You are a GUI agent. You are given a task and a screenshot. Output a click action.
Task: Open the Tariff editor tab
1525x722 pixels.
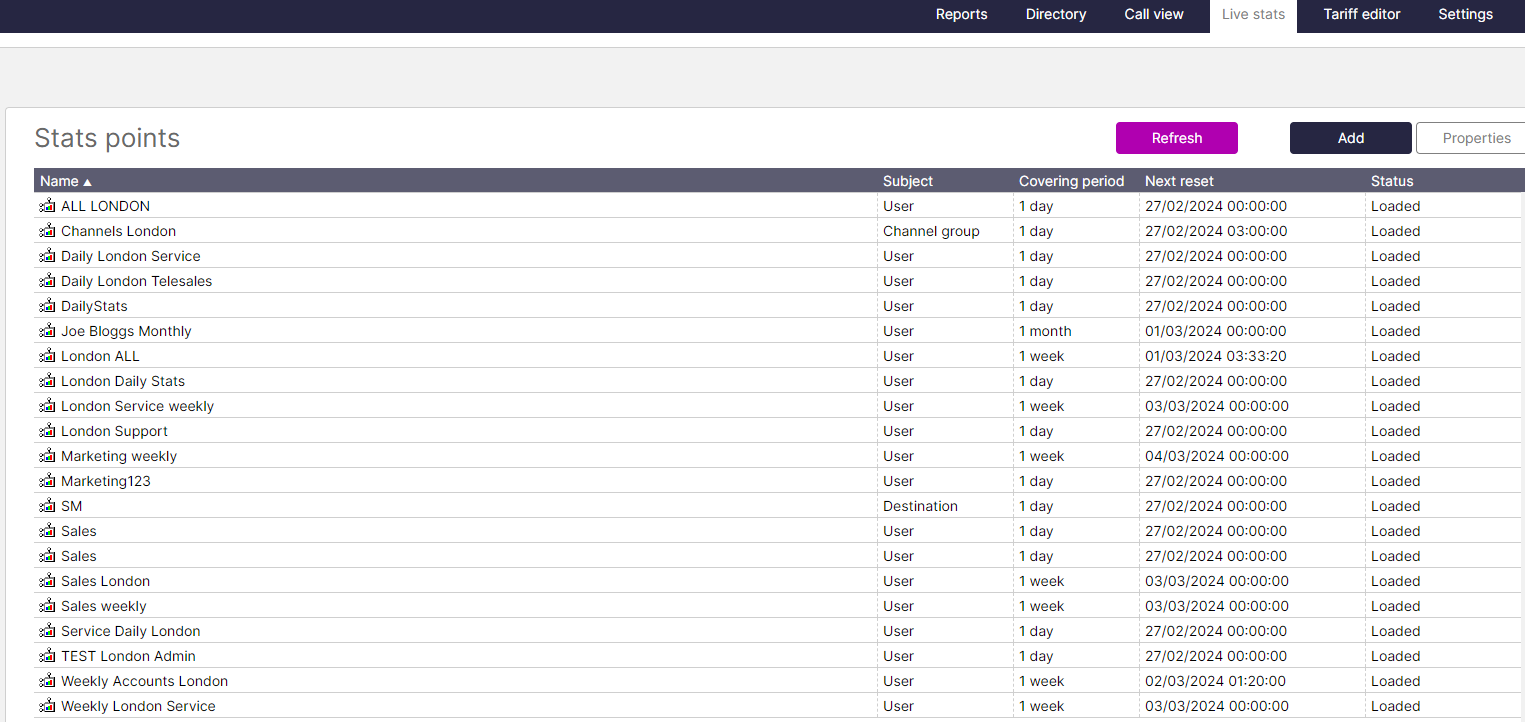(1361, 15)
